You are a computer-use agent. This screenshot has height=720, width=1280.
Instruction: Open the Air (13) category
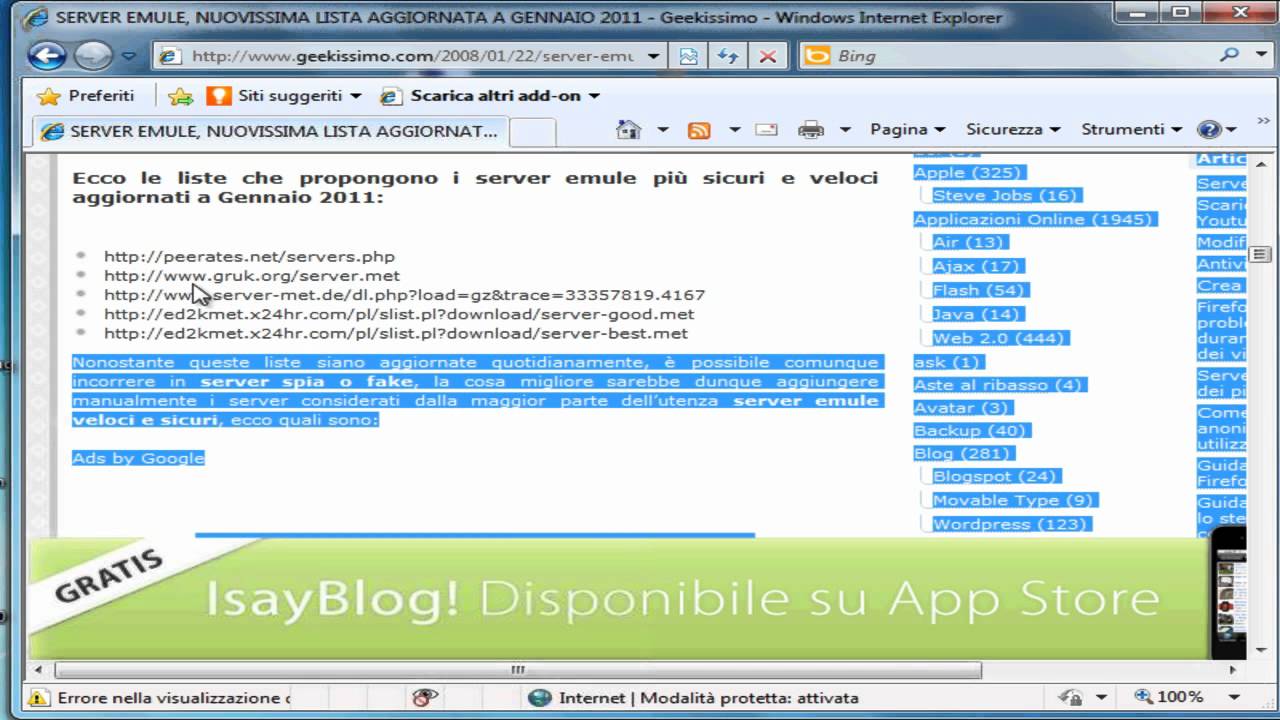point(968,242)
